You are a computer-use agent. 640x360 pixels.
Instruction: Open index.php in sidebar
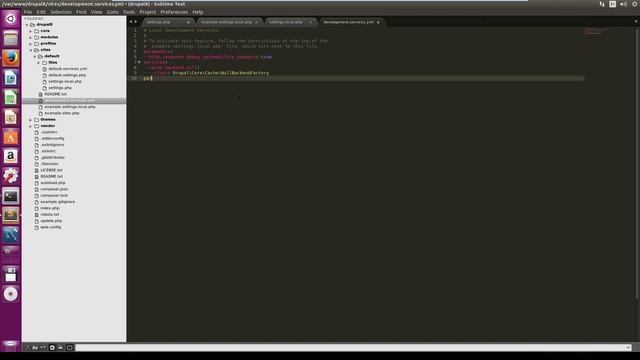(50, 208)
